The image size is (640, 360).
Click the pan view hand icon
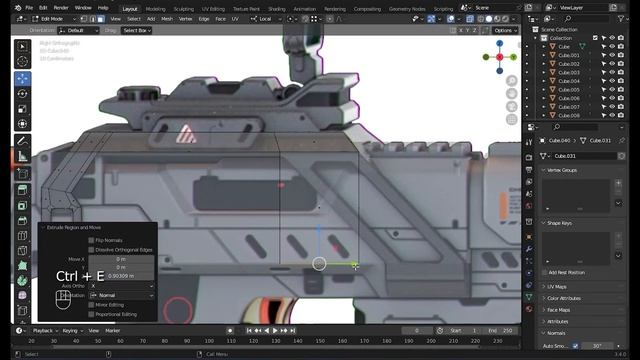tap(511, 93)
